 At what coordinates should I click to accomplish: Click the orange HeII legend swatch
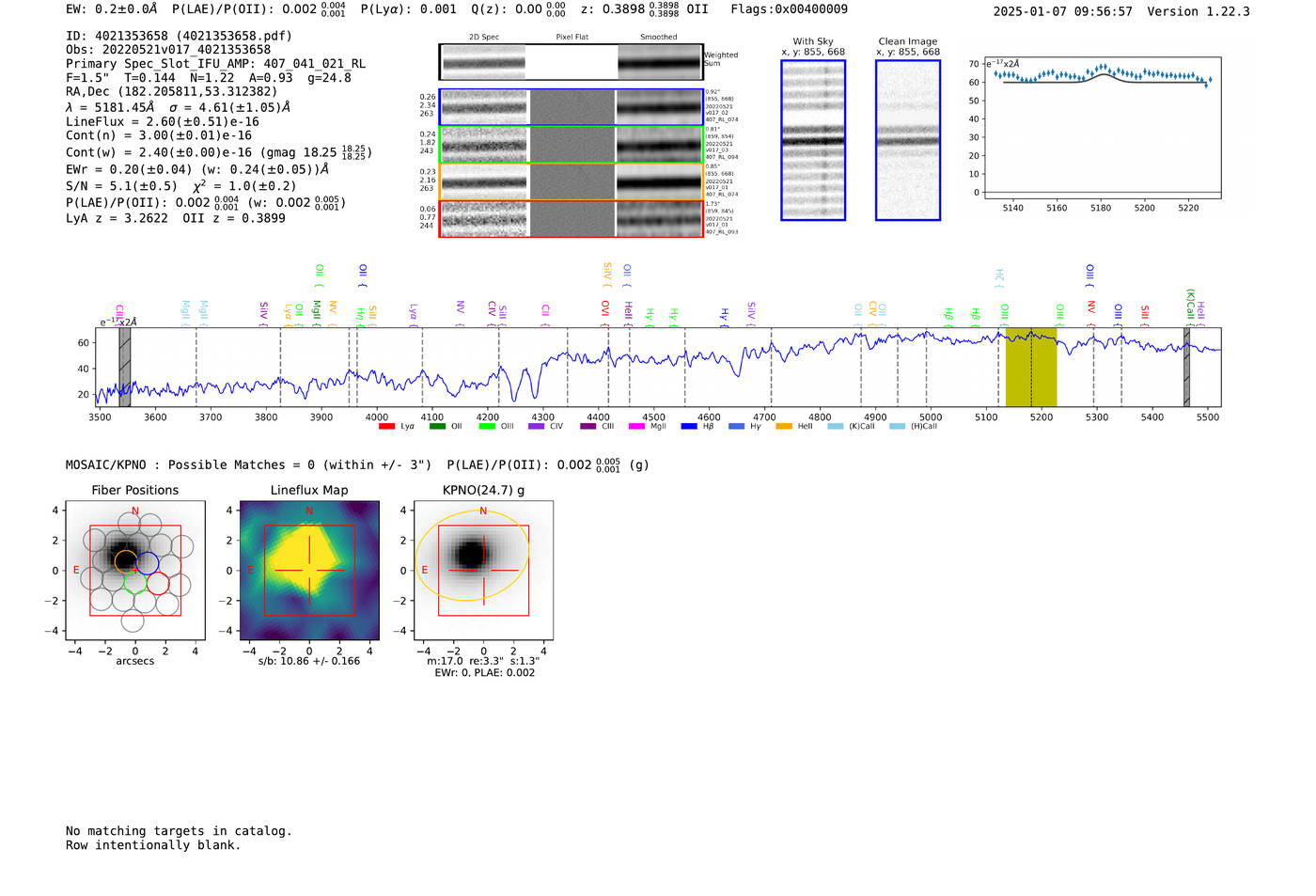pyautogui.click(x=784, y=427)
